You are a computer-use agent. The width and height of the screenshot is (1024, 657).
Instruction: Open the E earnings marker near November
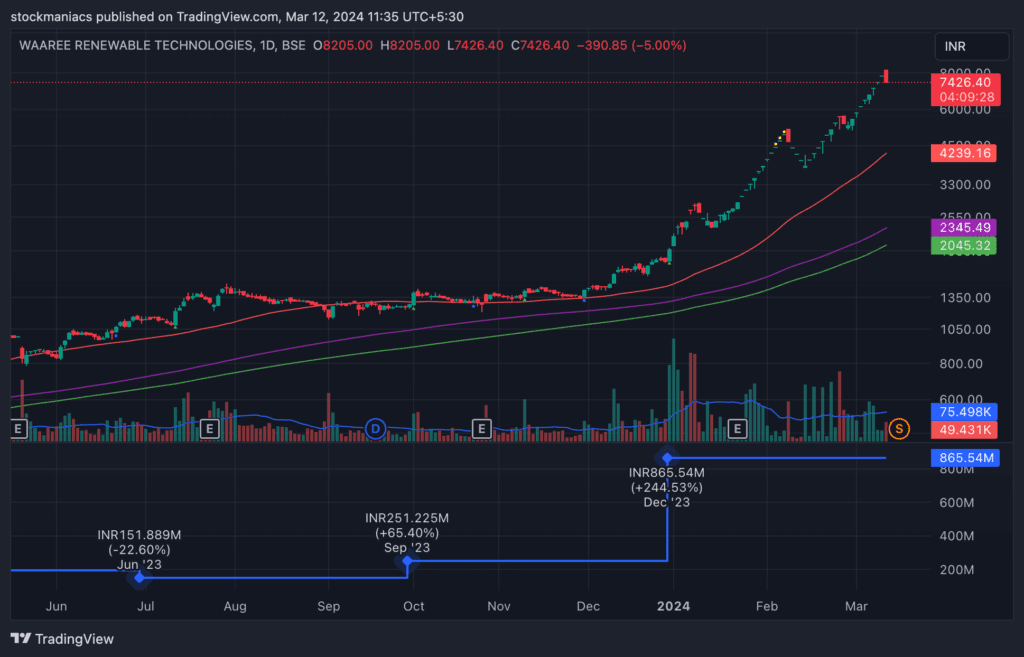[x=481, y=429]
